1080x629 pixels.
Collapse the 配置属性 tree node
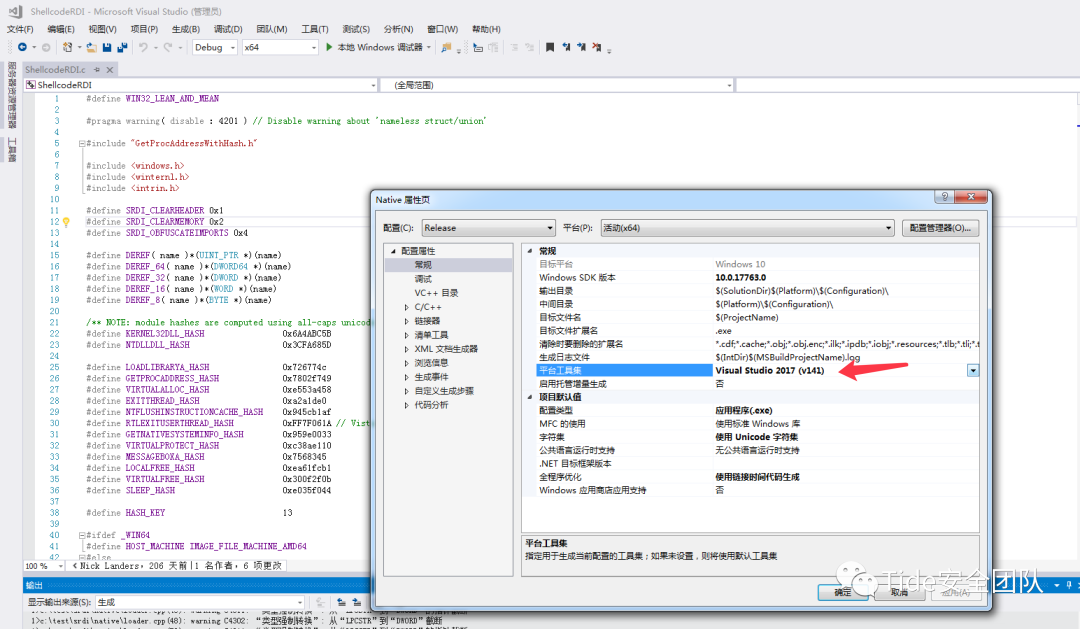coord(393,251)
